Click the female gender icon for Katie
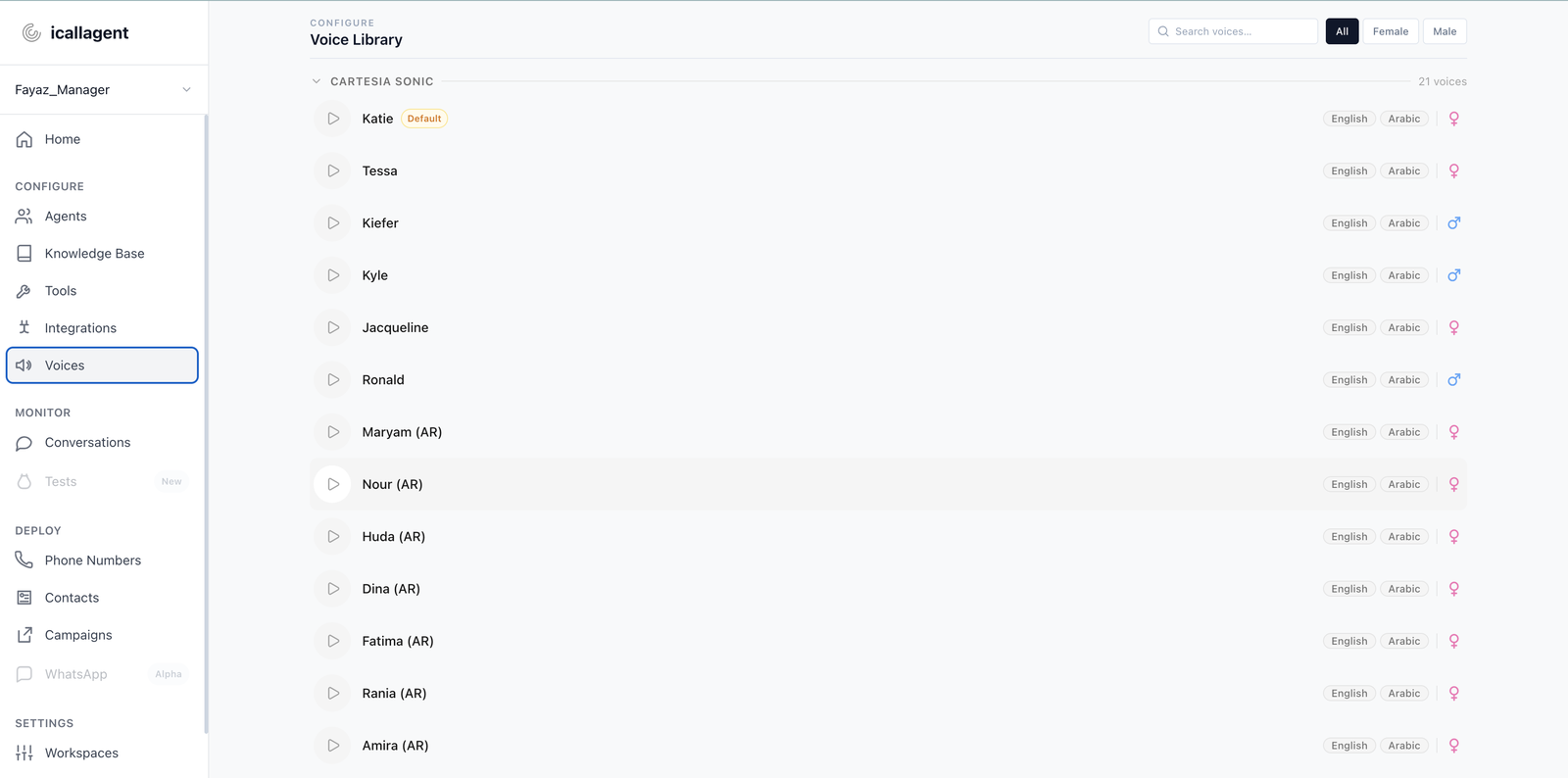Image resolution: width=1568 pixels, height=778 pixels. [x=1454, y=119]
